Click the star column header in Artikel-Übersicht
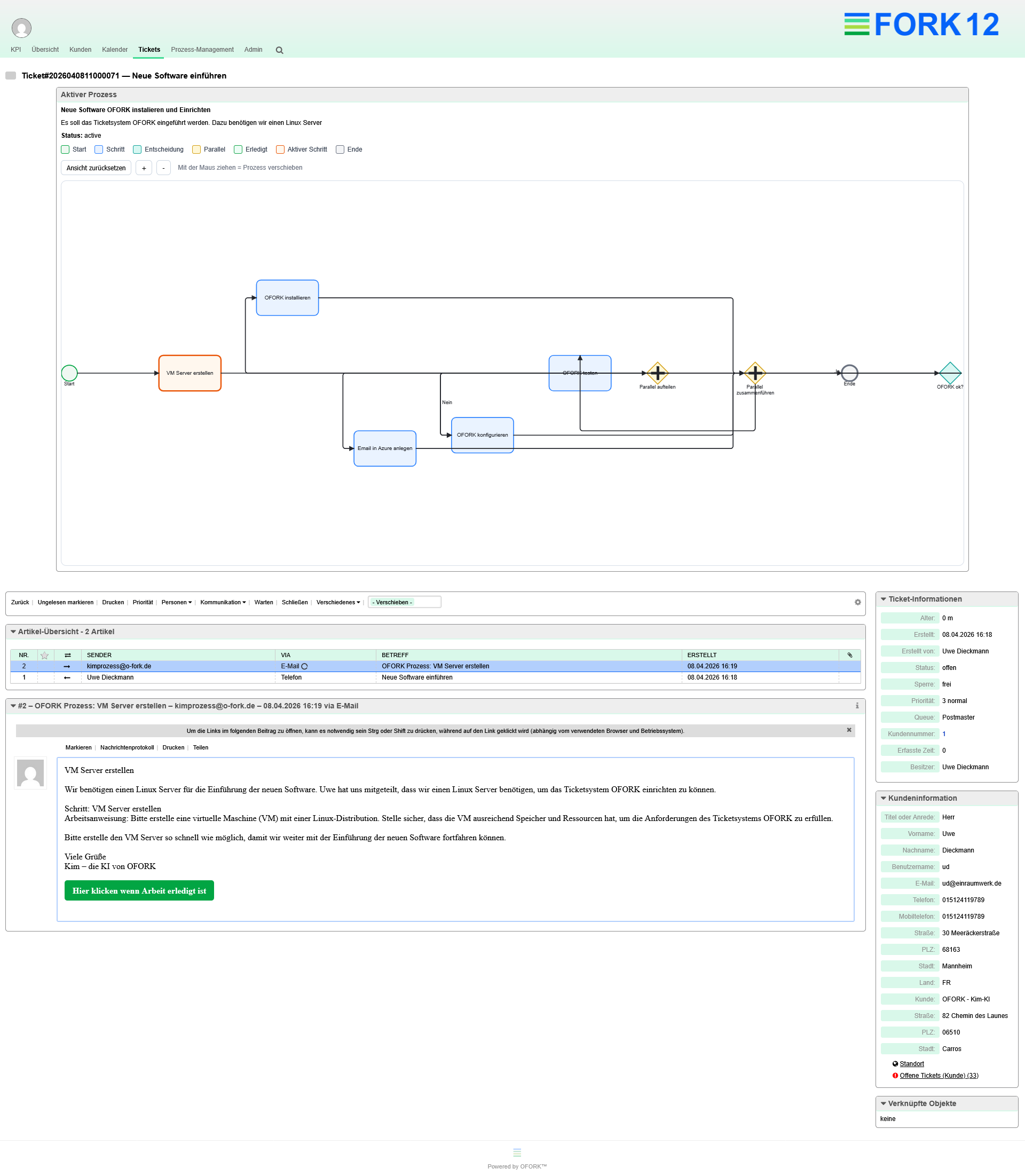1025x1176 pixels. tap(45, 655)
